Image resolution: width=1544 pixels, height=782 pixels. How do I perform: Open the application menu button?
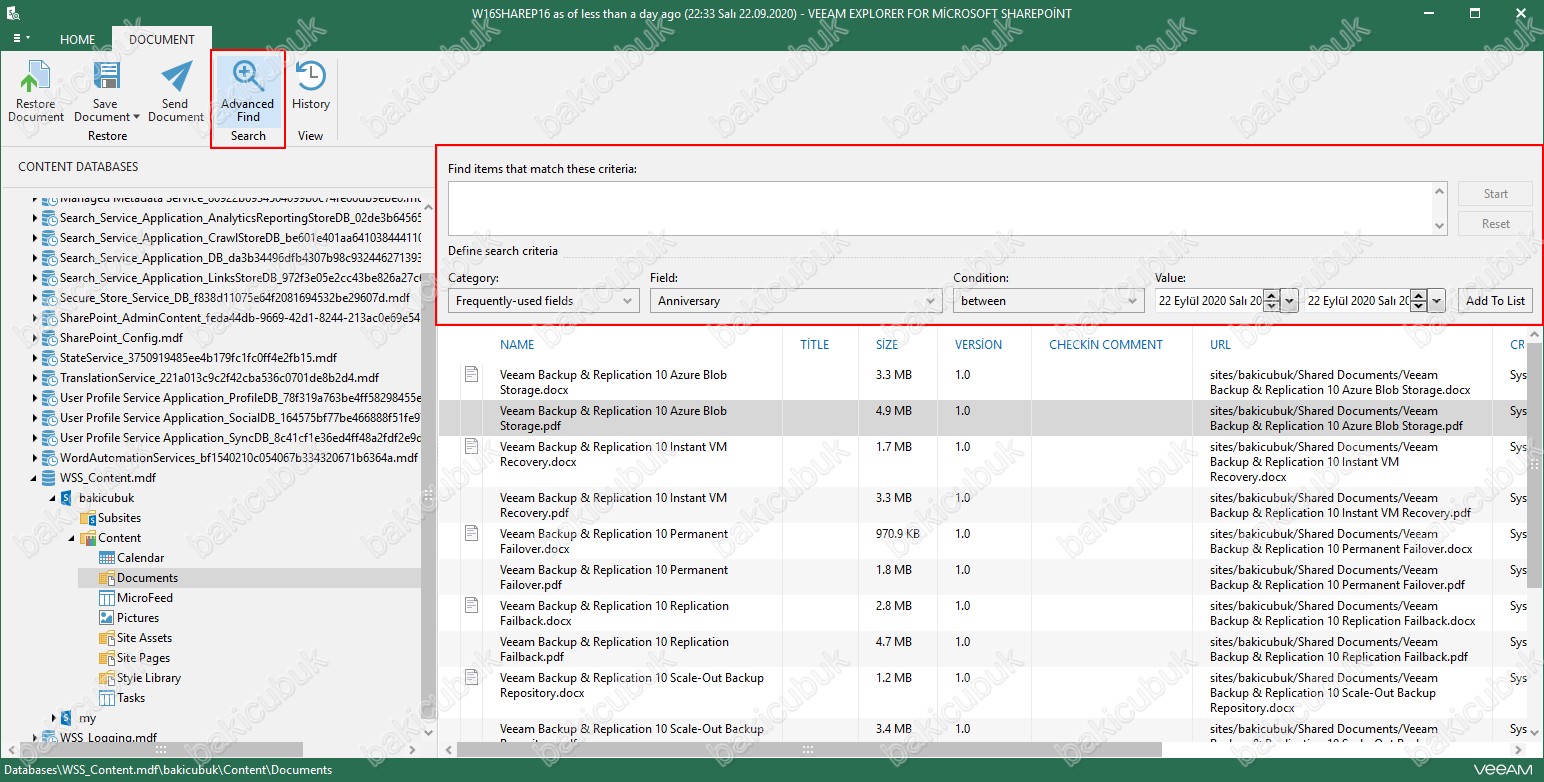click(x=20, y=38)
